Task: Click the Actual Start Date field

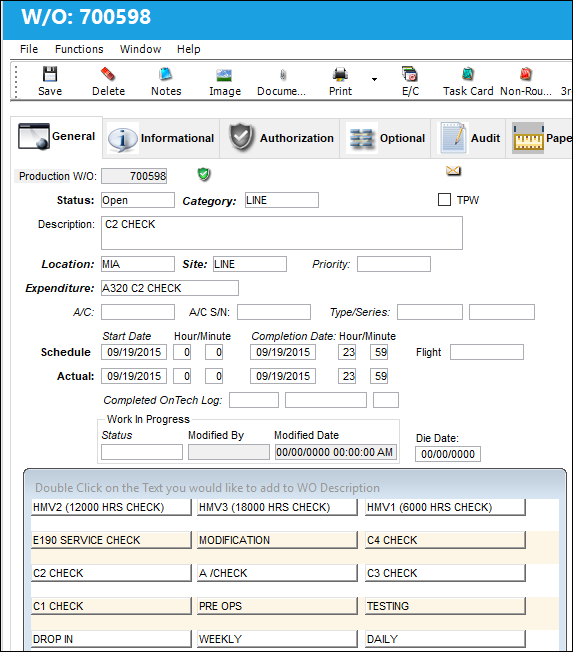Action: (x=134, y=376)
